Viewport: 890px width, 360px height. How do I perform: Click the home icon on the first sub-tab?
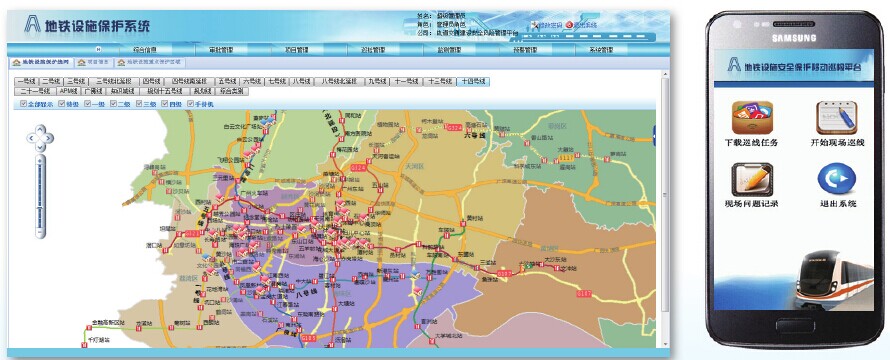[x=16, y=62]
